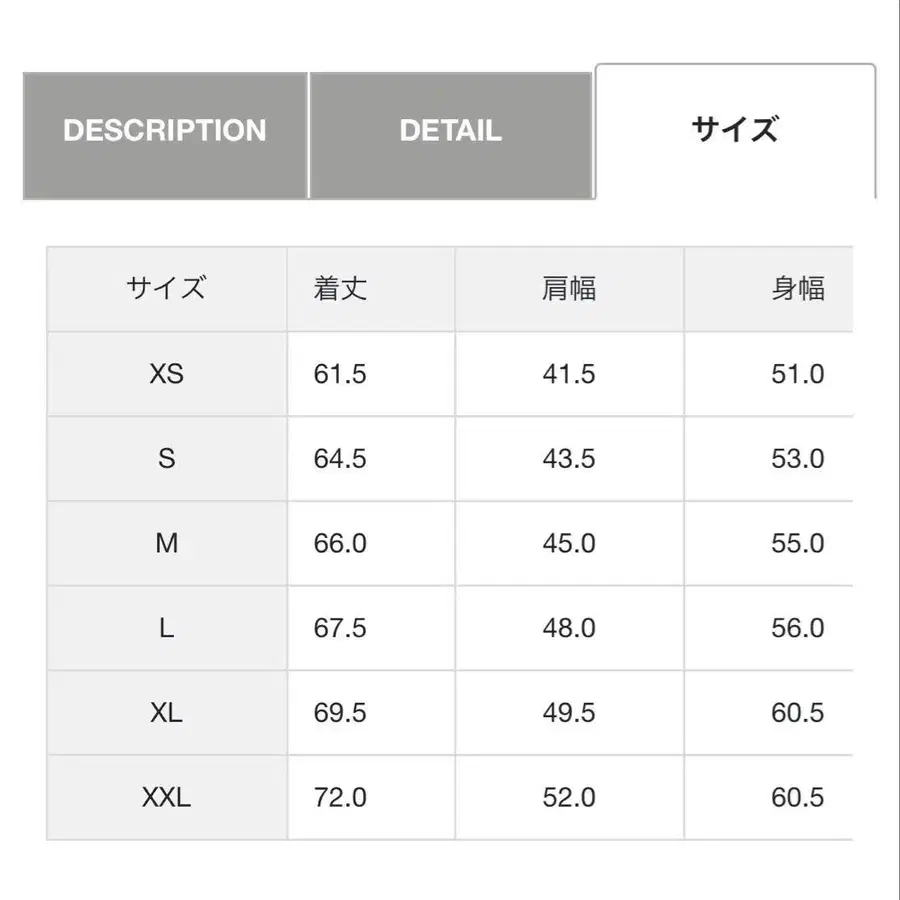Select the XXL size row label
The width and height of the screenshot is (900, 900).
[x=167, y=798]
